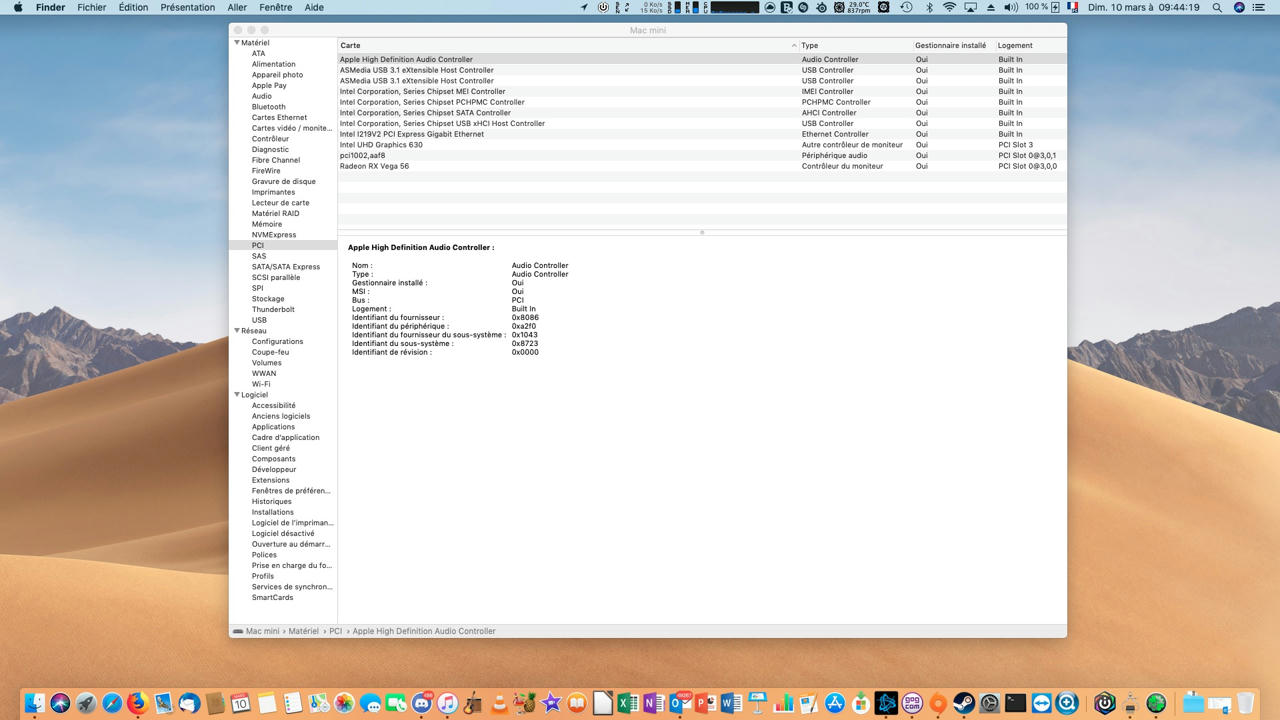Open Terminal icon in the Dock

(1015, 703)
